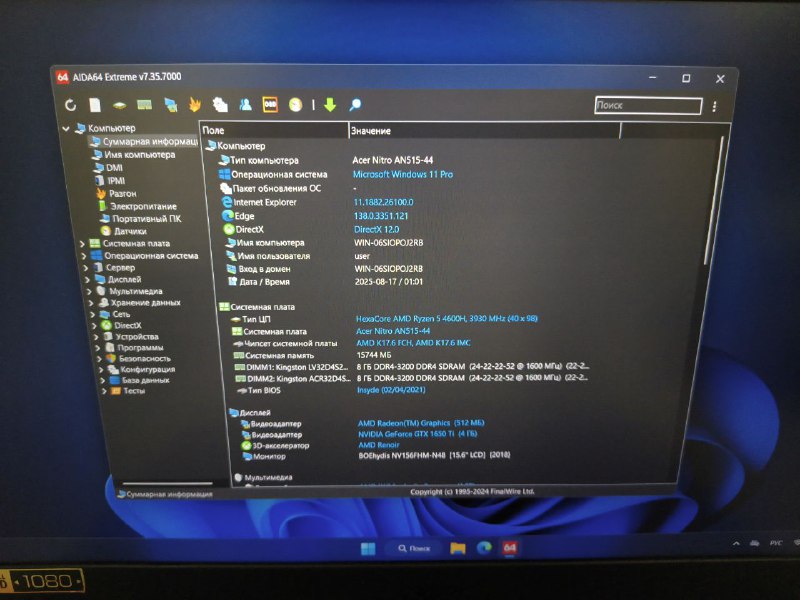Open the AMD K17.6 FCH chipset link
This screenshot has height=600, width=800.
[x=413, y=343]
